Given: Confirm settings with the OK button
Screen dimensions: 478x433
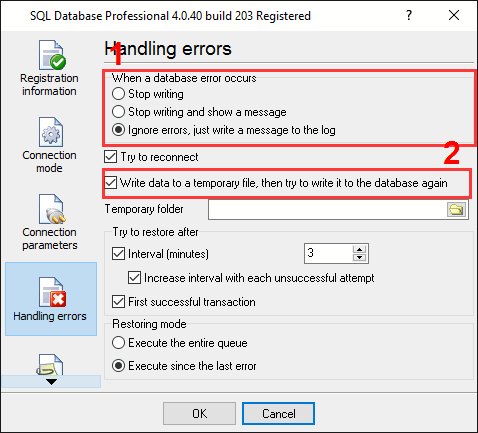Looking at the screenshot, I should pos(199,413).
